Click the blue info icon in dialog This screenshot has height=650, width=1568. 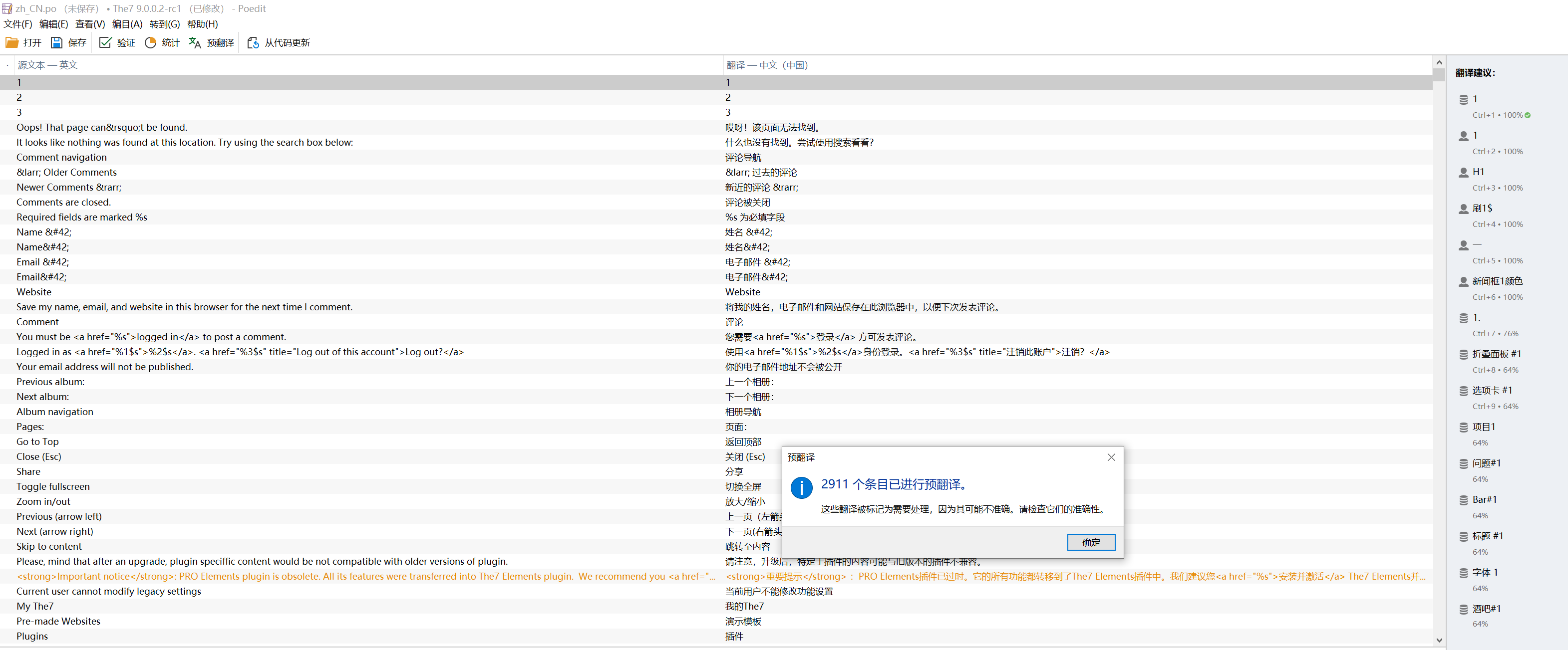point(801,488)
